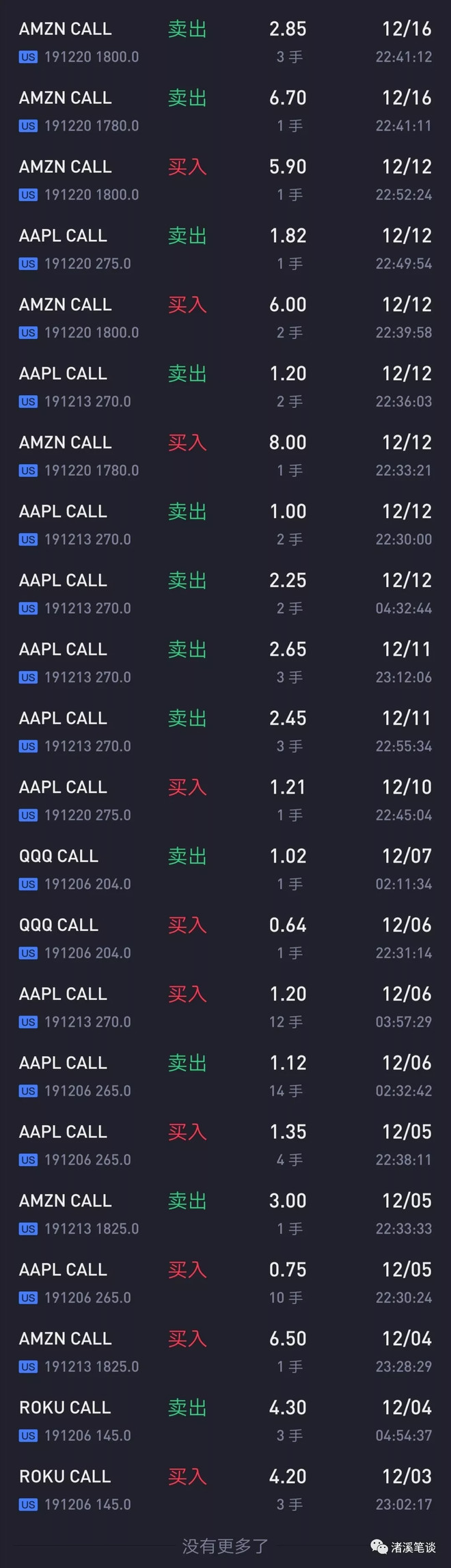Click US badge on AMZN 191220 1780.0 sell row

tap(28, 126)
